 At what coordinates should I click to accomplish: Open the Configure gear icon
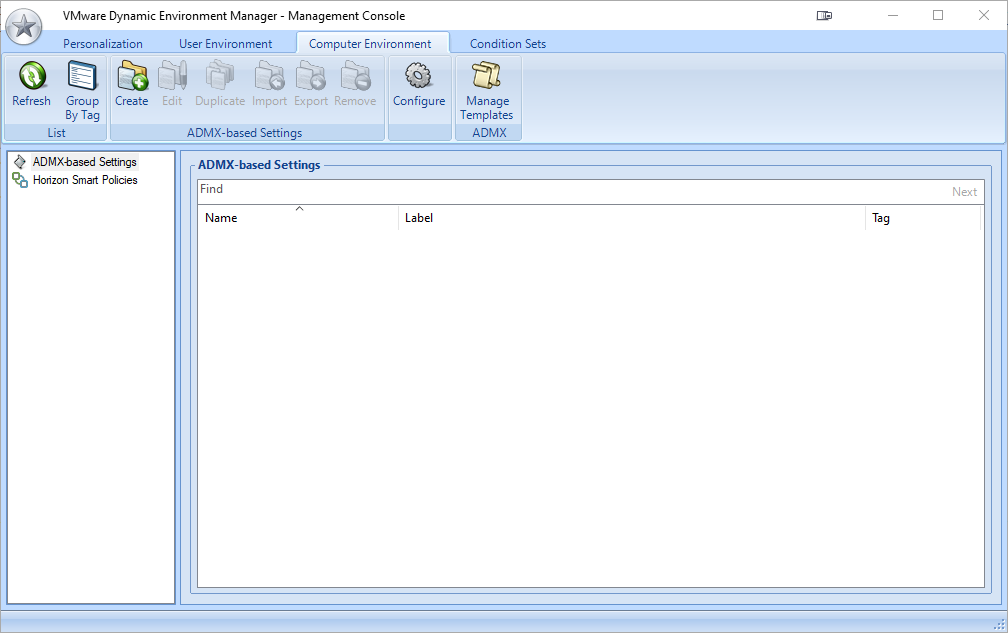click(x=419, y=76)
